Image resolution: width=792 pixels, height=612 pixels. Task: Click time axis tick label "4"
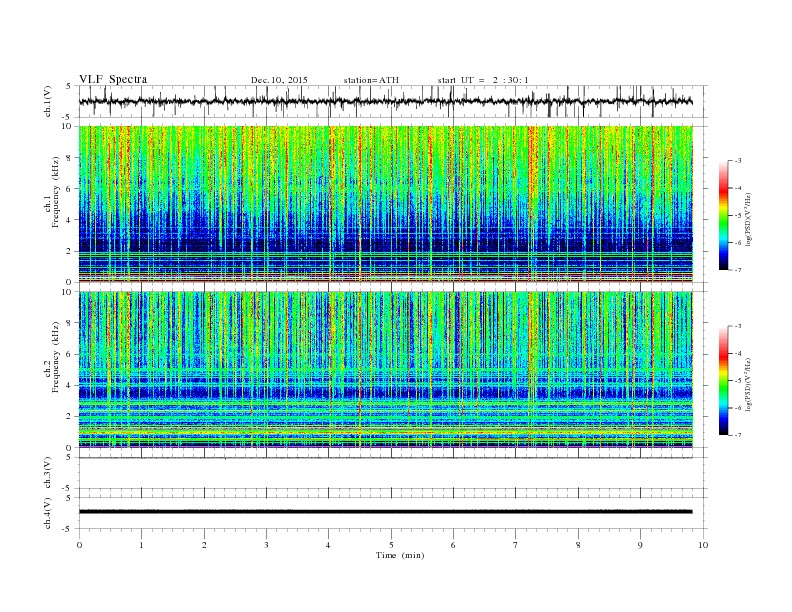pyautogui.click(x=329, y=545)
